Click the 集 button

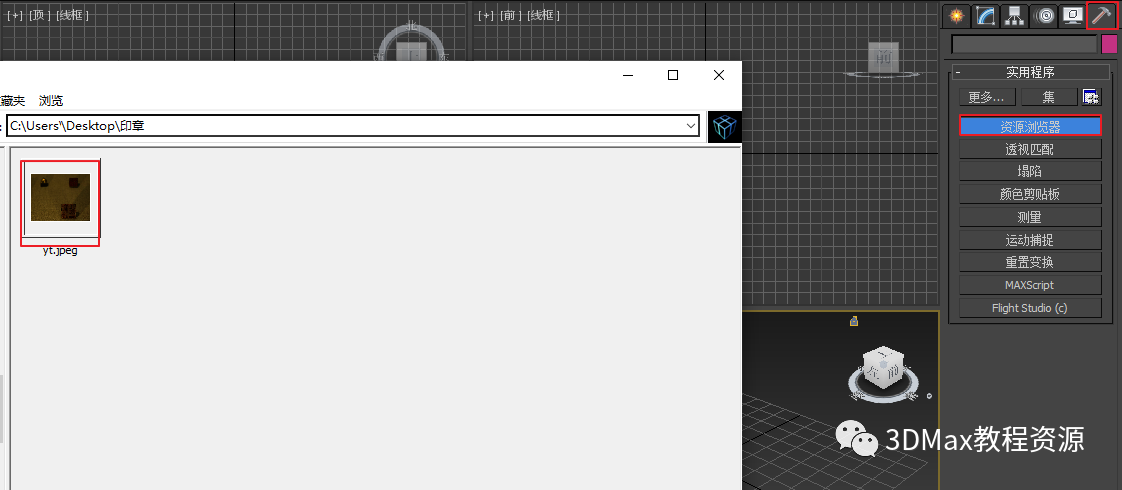1048,97
